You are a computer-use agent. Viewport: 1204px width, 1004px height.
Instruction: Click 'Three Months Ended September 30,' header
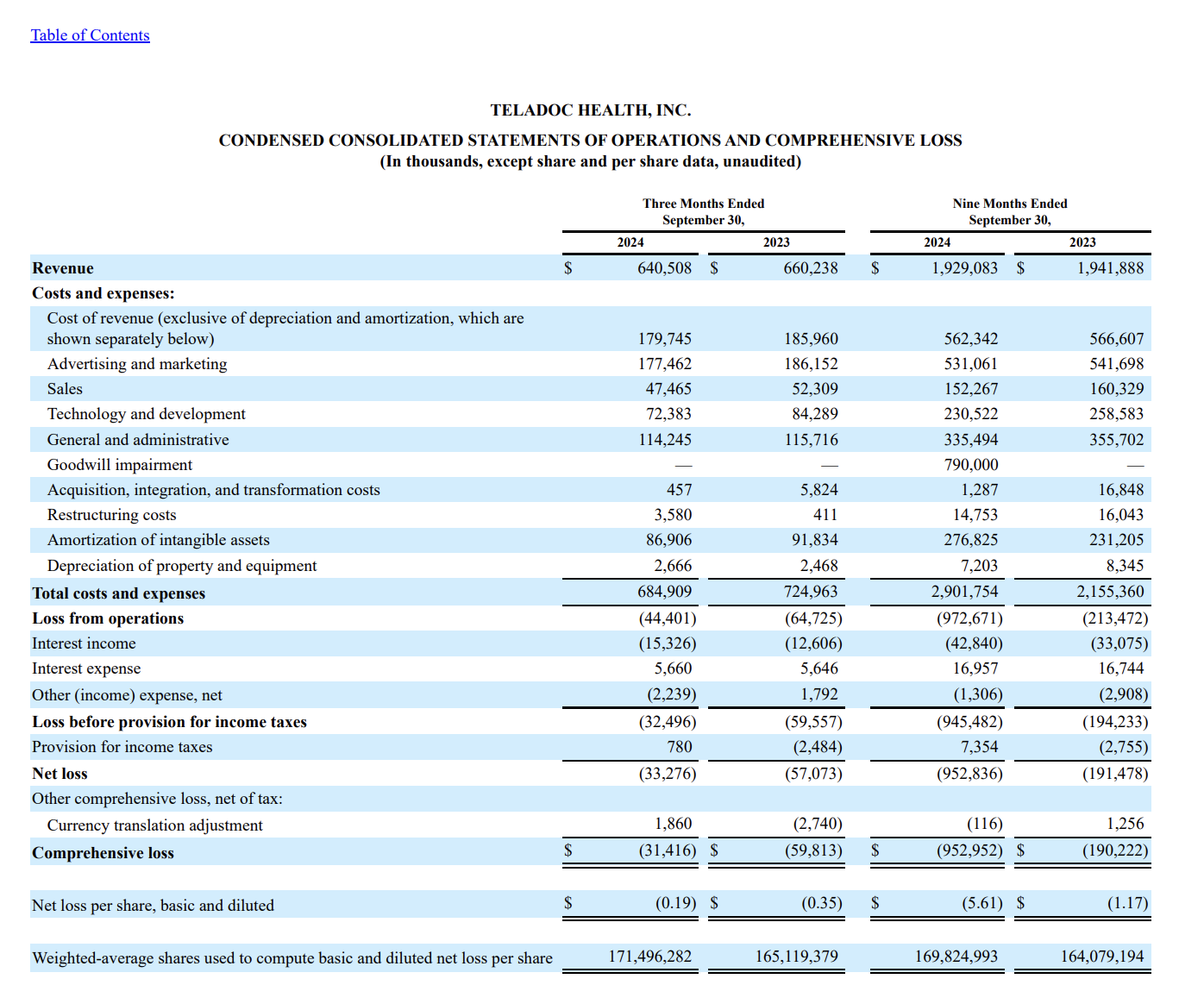pos(704,212)
